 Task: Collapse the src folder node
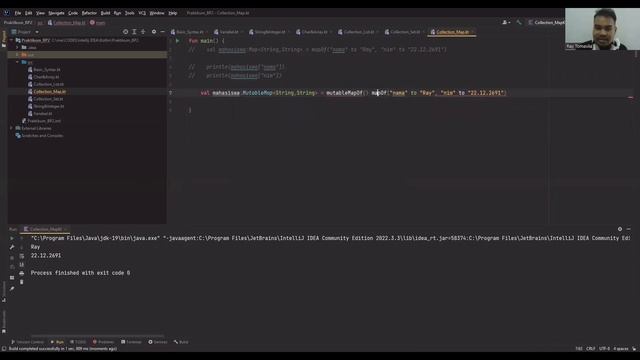click(17, 62)
